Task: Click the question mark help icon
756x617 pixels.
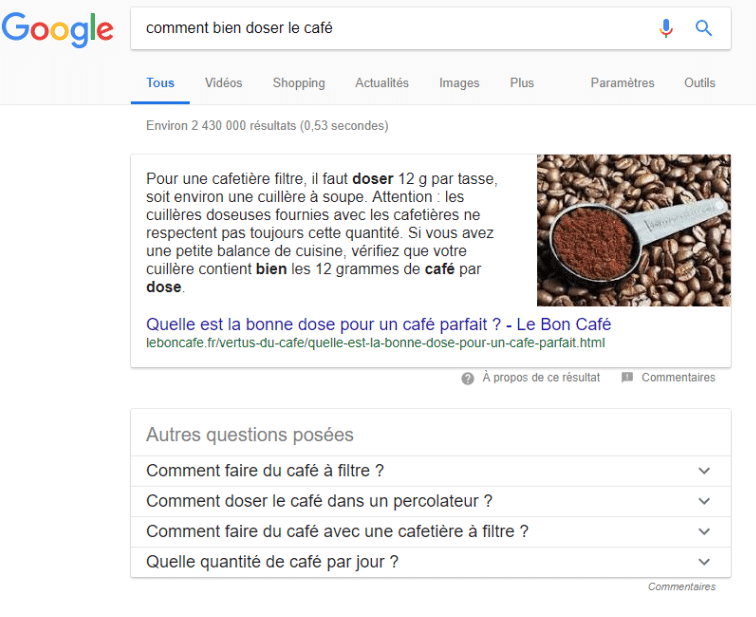Action: click(468, 378)
